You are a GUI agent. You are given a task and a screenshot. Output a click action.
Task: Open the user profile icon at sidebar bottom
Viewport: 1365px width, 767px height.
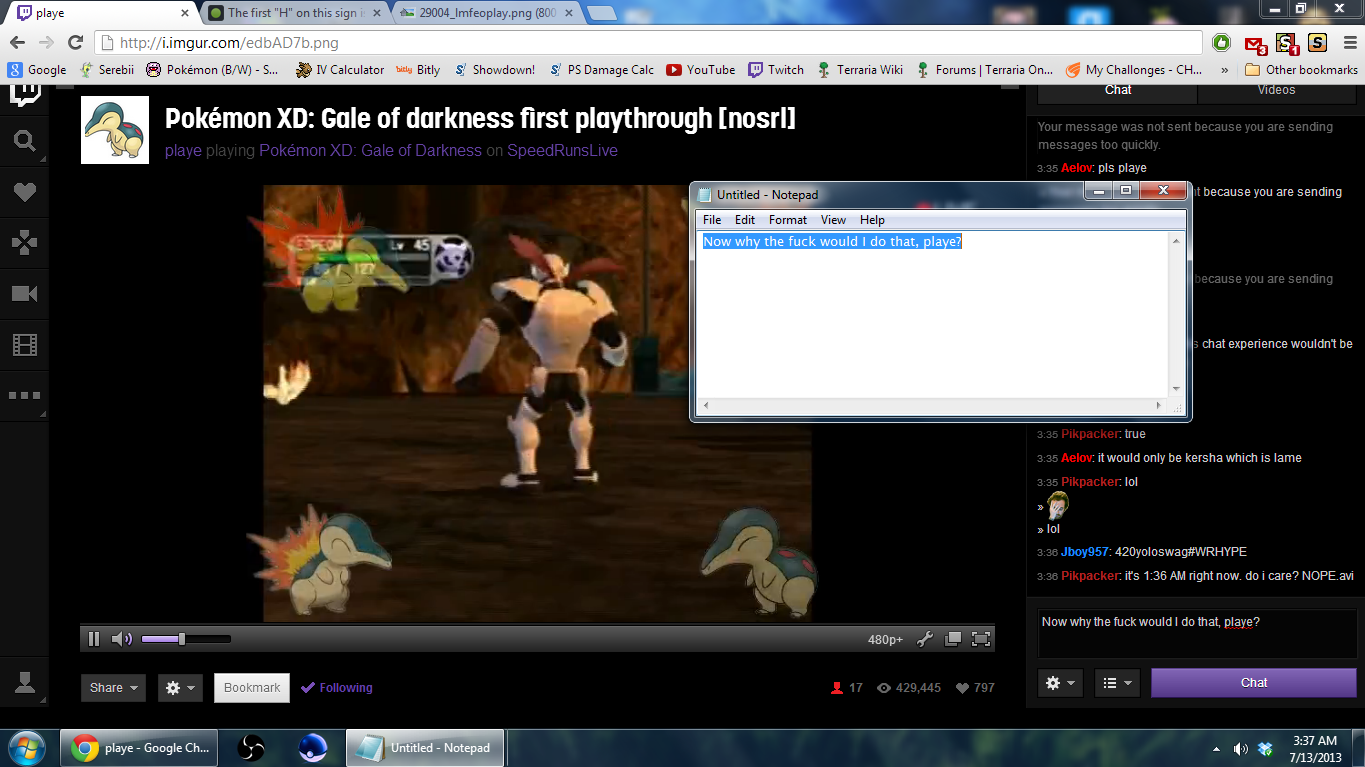tap(24, 682)
